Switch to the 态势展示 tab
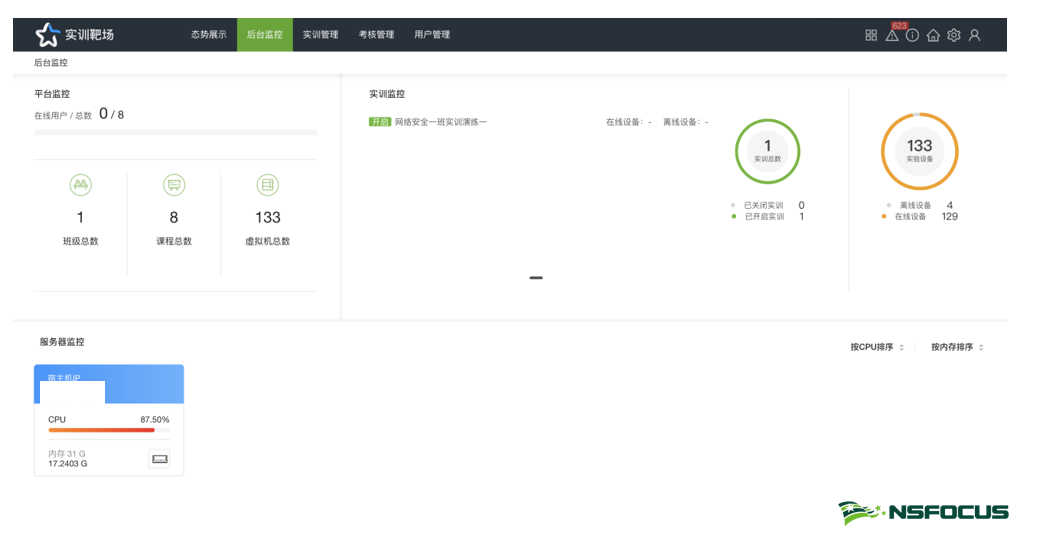The width and height of the screenshot is (1040, 533). click(x=209, y=35)
